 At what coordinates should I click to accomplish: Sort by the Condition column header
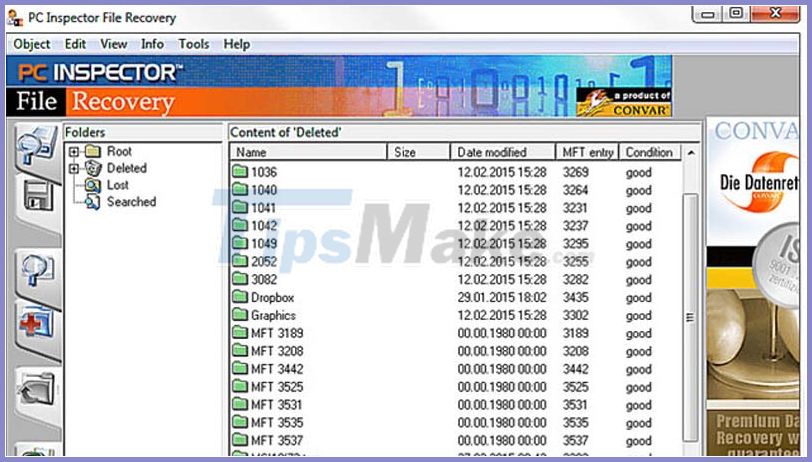point(650,152)
